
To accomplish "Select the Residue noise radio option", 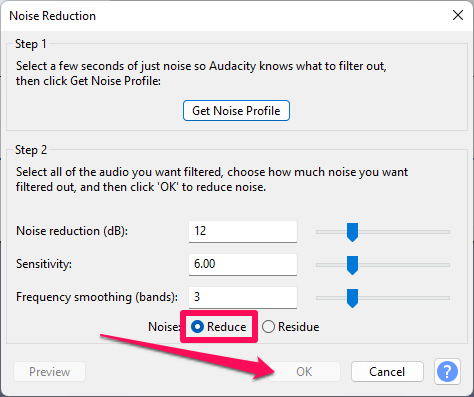I will click(x=290, y=327).
